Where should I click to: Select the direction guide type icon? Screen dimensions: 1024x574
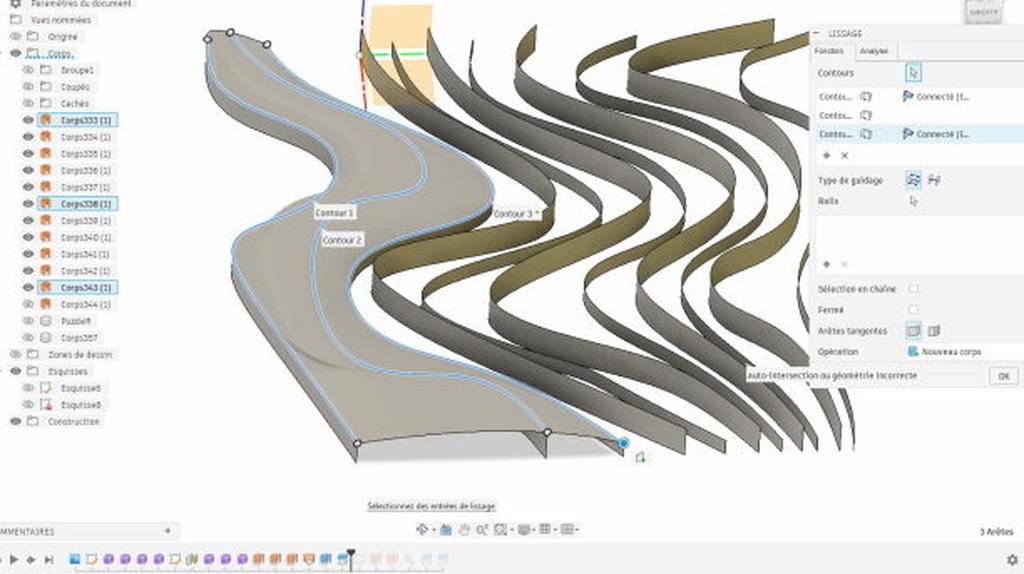[x=913, y=180]
